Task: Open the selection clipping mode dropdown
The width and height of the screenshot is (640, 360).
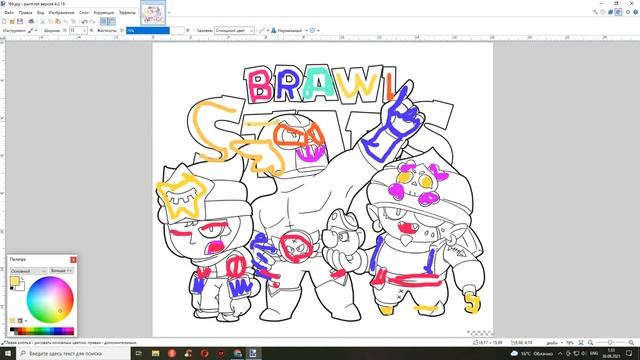Action: (314, 31)
